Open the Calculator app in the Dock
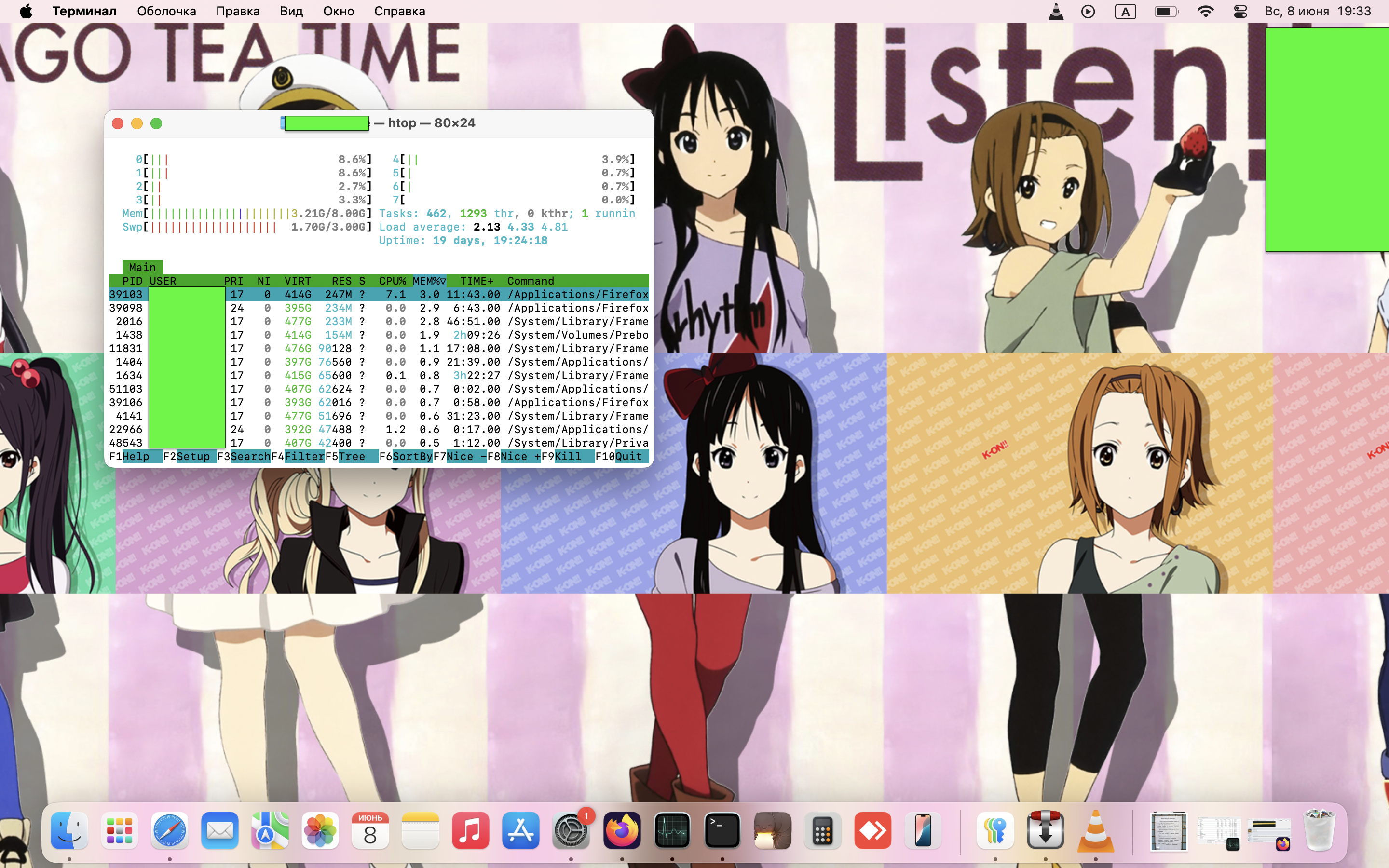Image resolution: width=1389 pixels, height=868 pixels. coord(822,830)
